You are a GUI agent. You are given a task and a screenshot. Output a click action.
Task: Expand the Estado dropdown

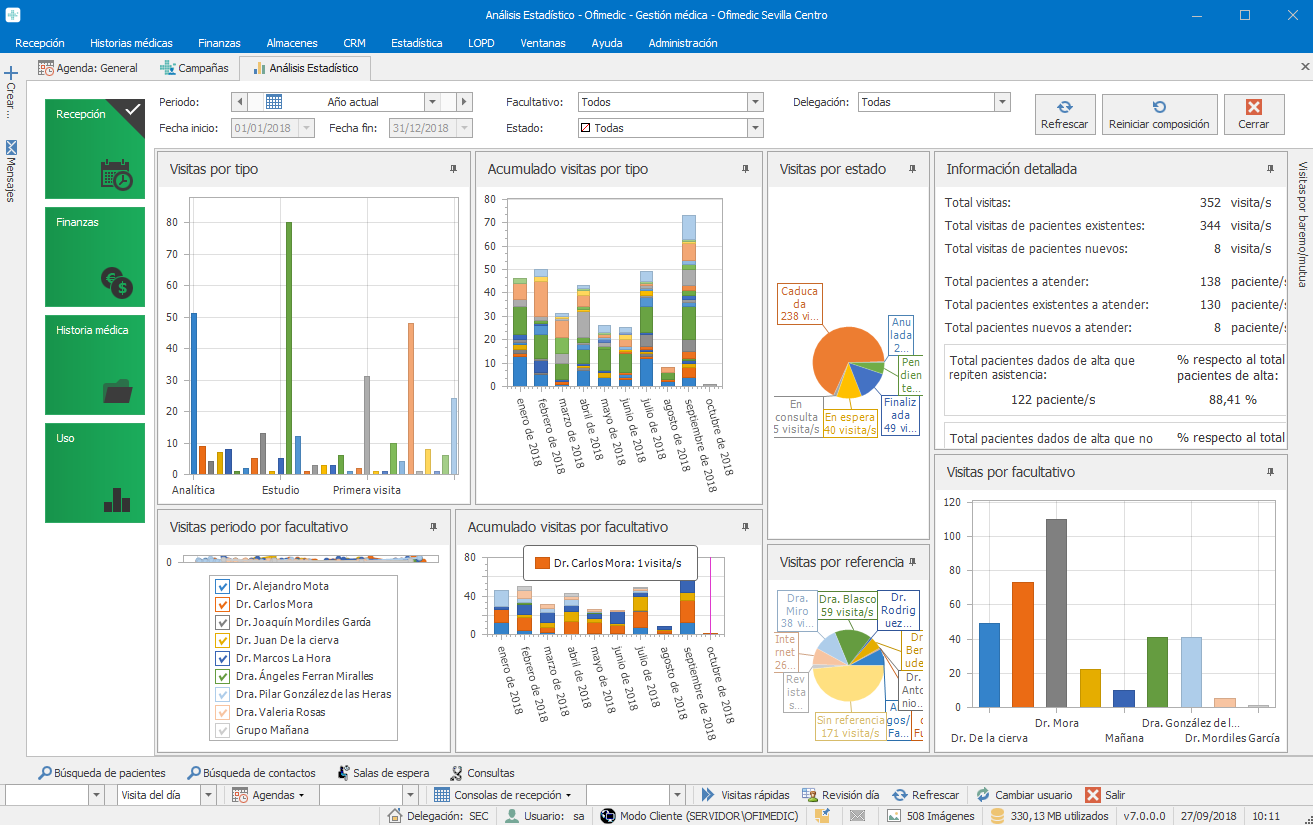(x=755, y=128)
